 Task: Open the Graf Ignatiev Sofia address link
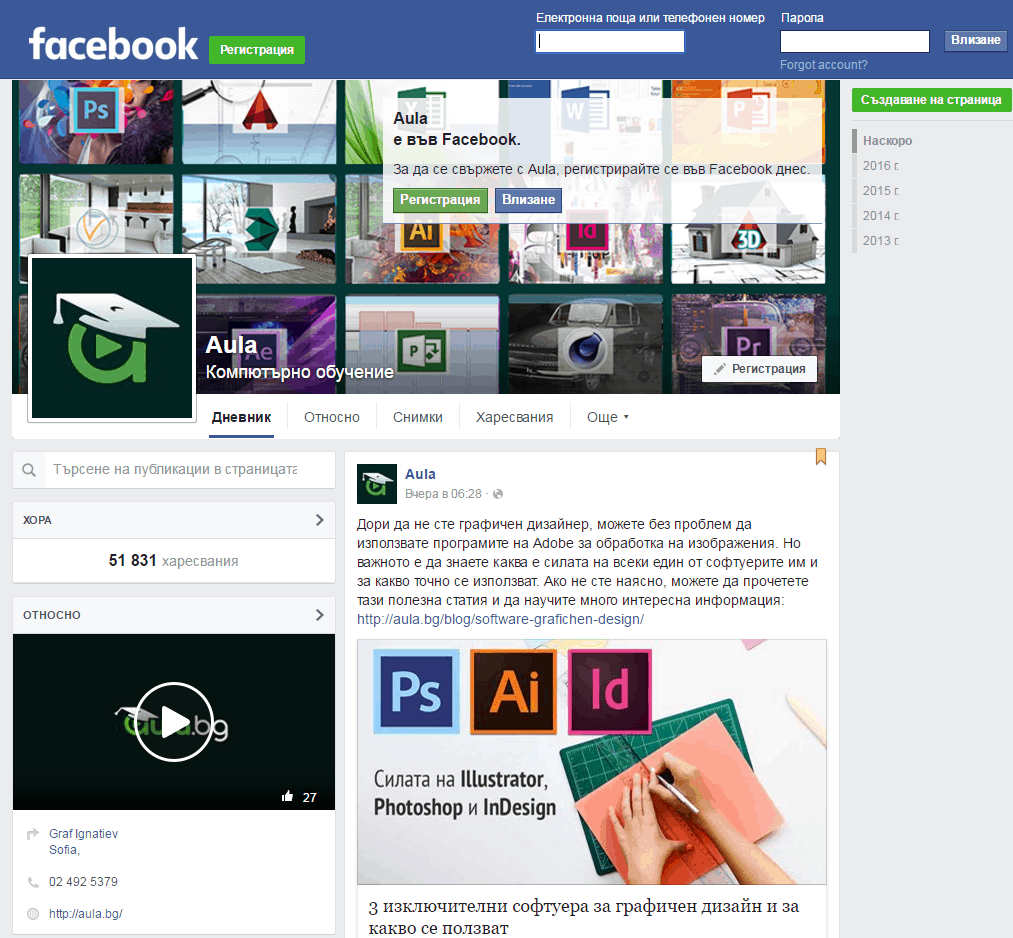(x=83, y=842)
